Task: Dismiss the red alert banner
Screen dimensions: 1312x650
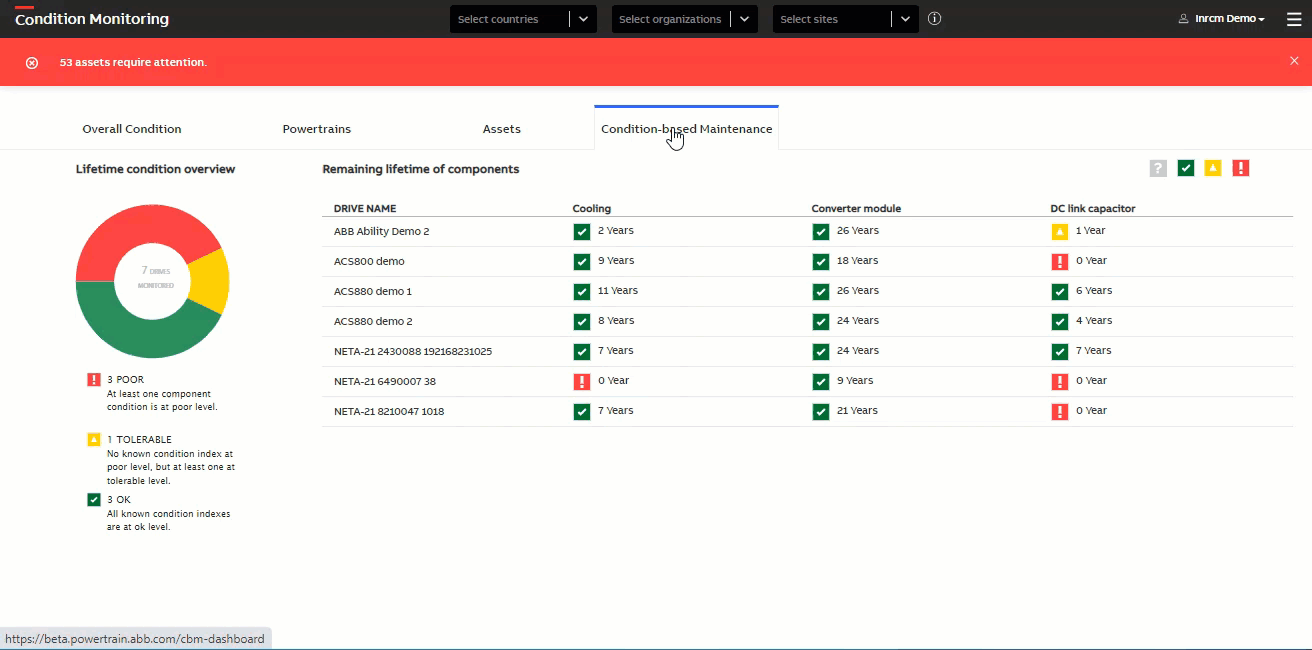Action: [1294, 61]
